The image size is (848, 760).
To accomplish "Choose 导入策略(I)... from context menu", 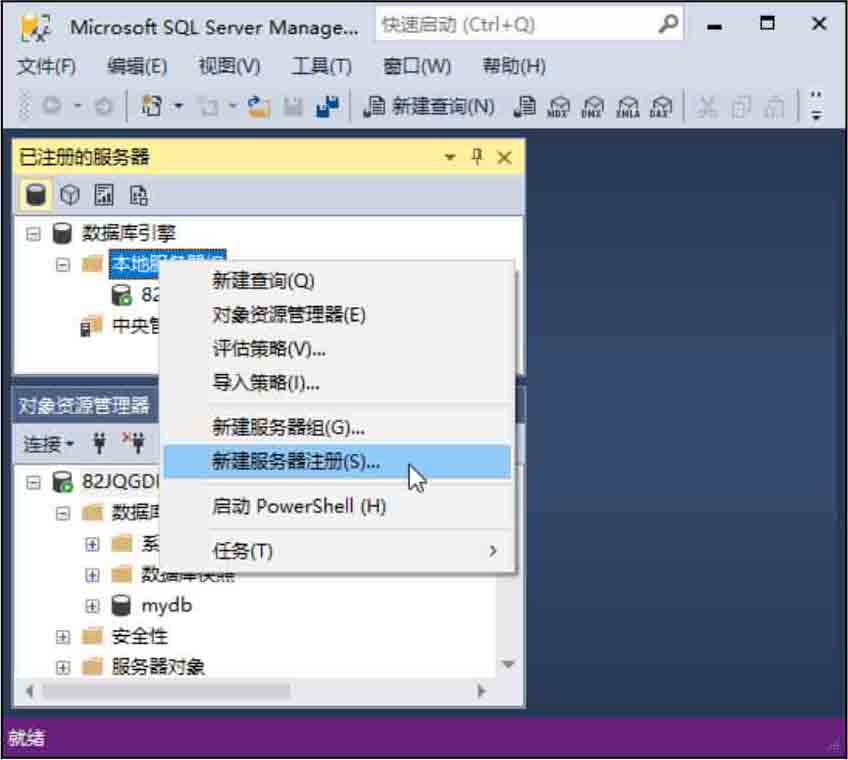I will pyautogui.click(x=338, y=383).
